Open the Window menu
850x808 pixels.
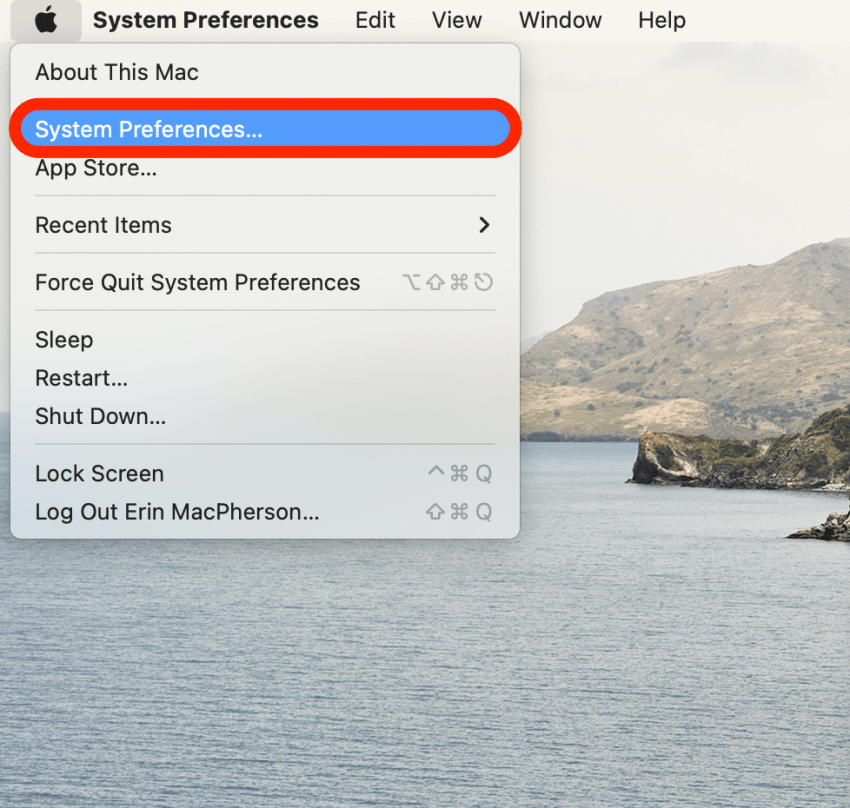(x=560, y=20)
